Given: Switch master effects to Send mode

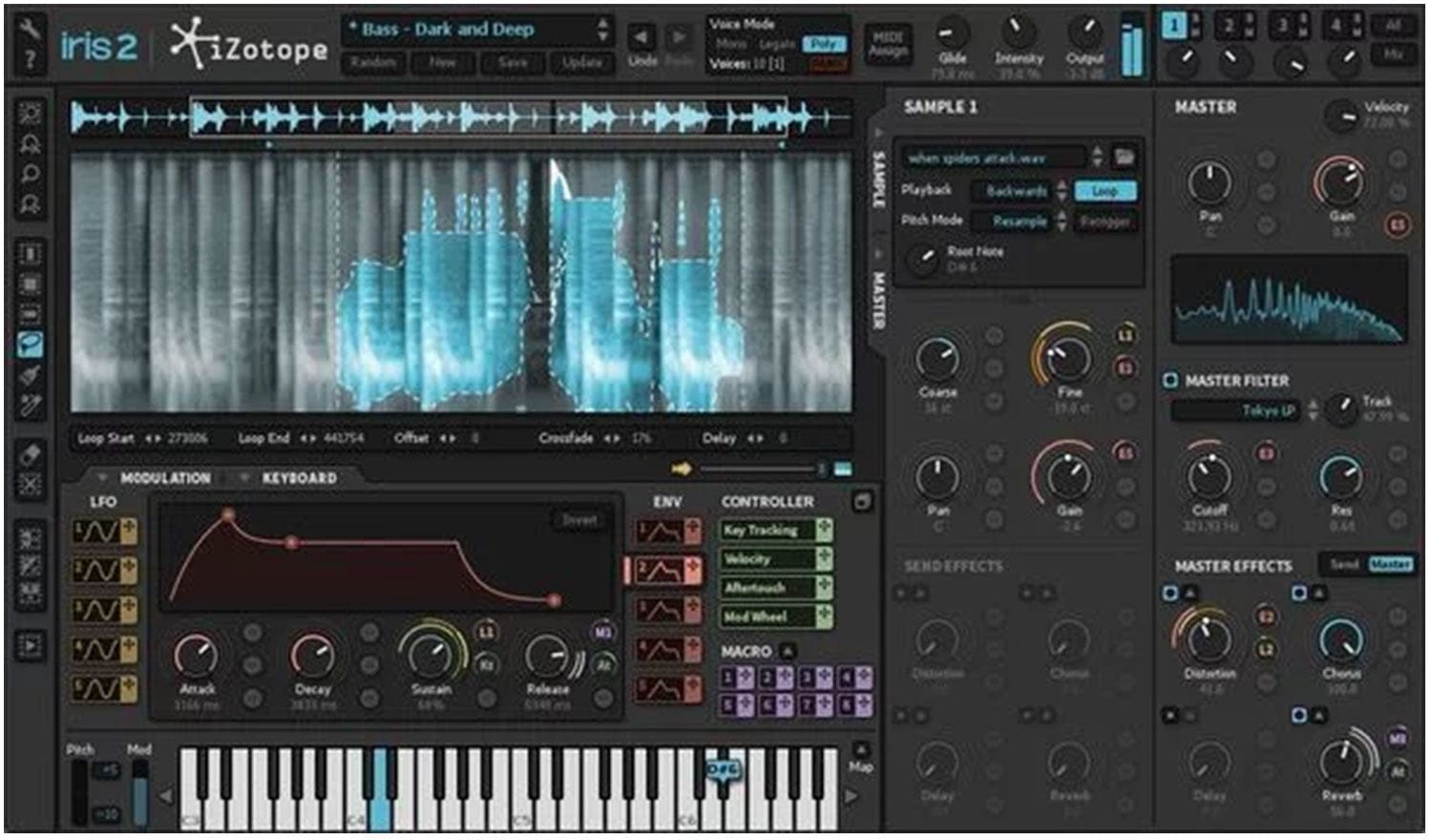Looking at the screenshot, I should (x=1344, y=564).
